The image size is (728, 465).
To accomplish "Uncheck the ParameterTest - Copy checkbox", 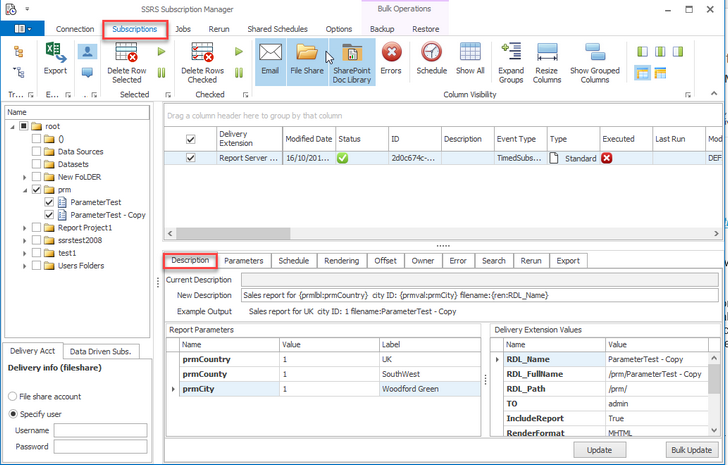I will tap(49, 215).
